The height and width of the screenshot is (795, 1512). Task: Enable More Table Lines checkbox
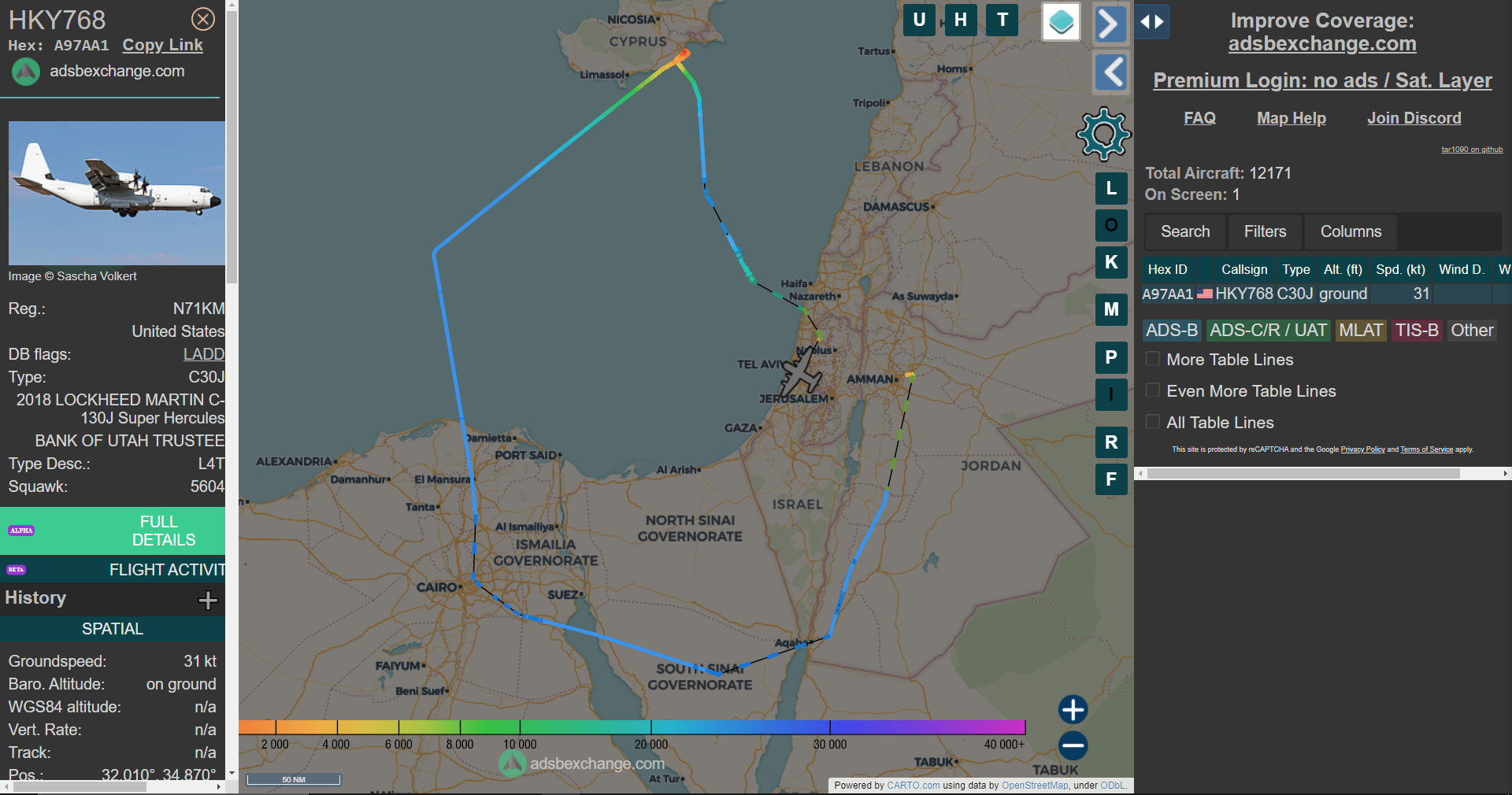point(1152,359)
